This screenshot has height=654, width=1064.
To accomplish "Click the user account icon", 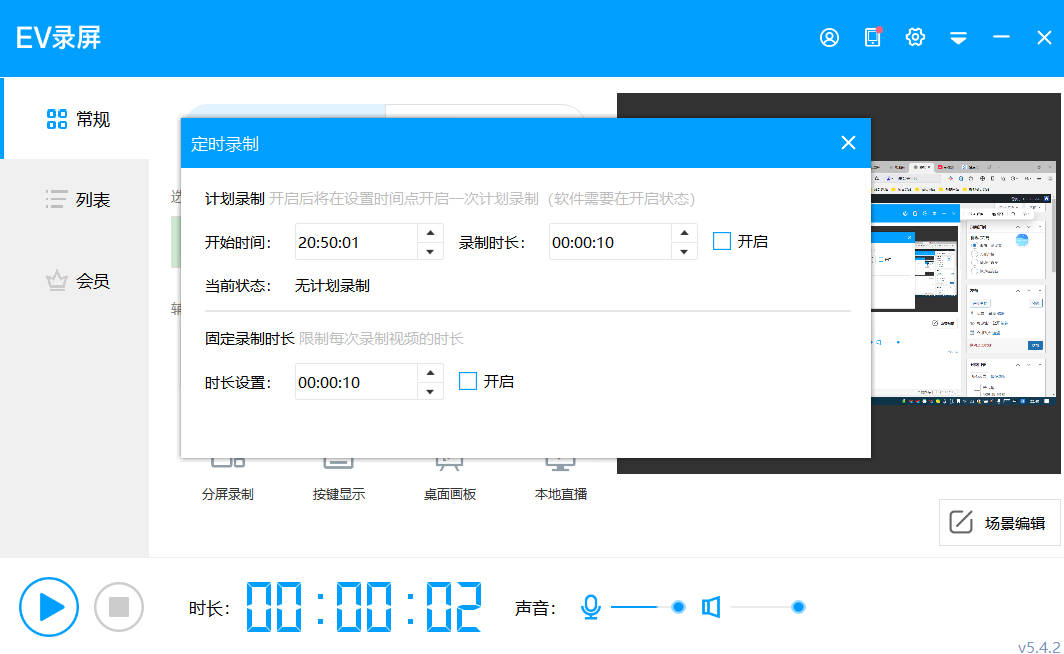I will coord(829,38).
